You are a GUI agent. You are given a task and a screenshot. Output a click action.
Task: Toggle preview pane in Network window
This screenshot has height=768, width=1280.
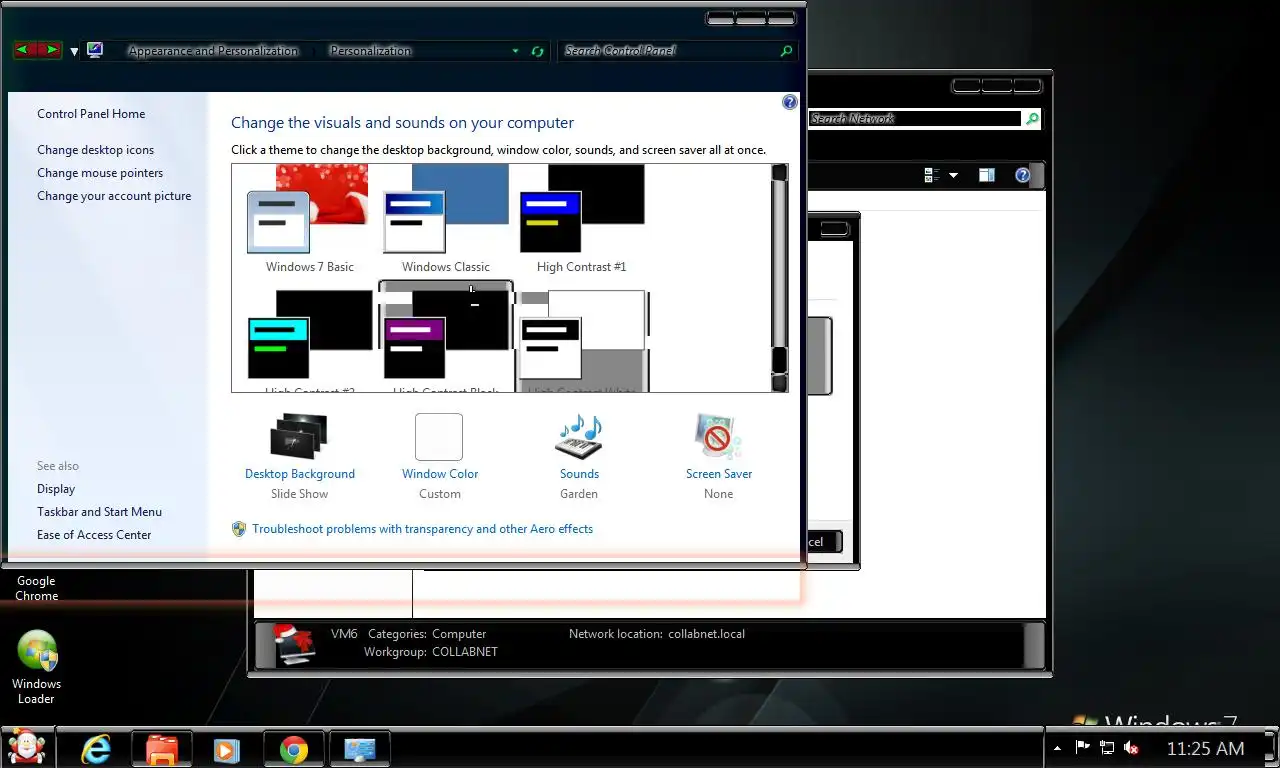[987, 175]
